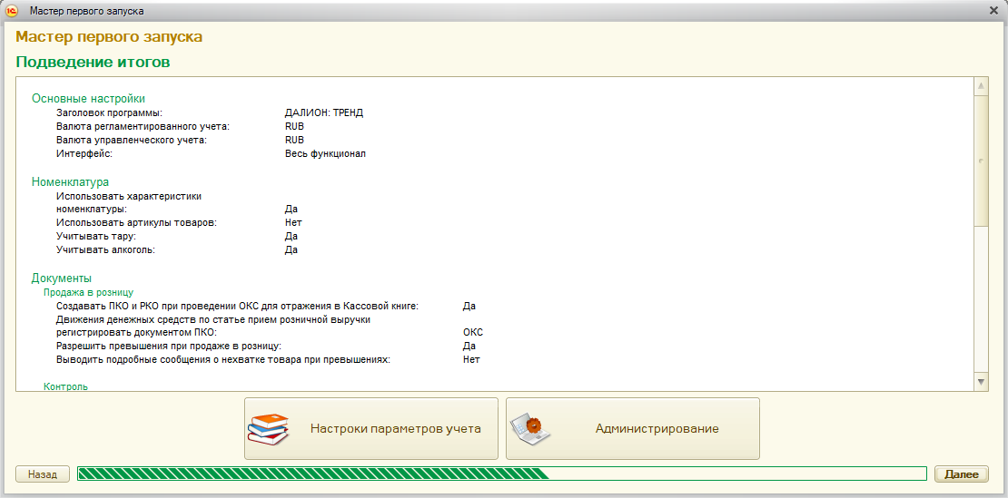Click Валюта регламентированного учета label

point(143,126)
